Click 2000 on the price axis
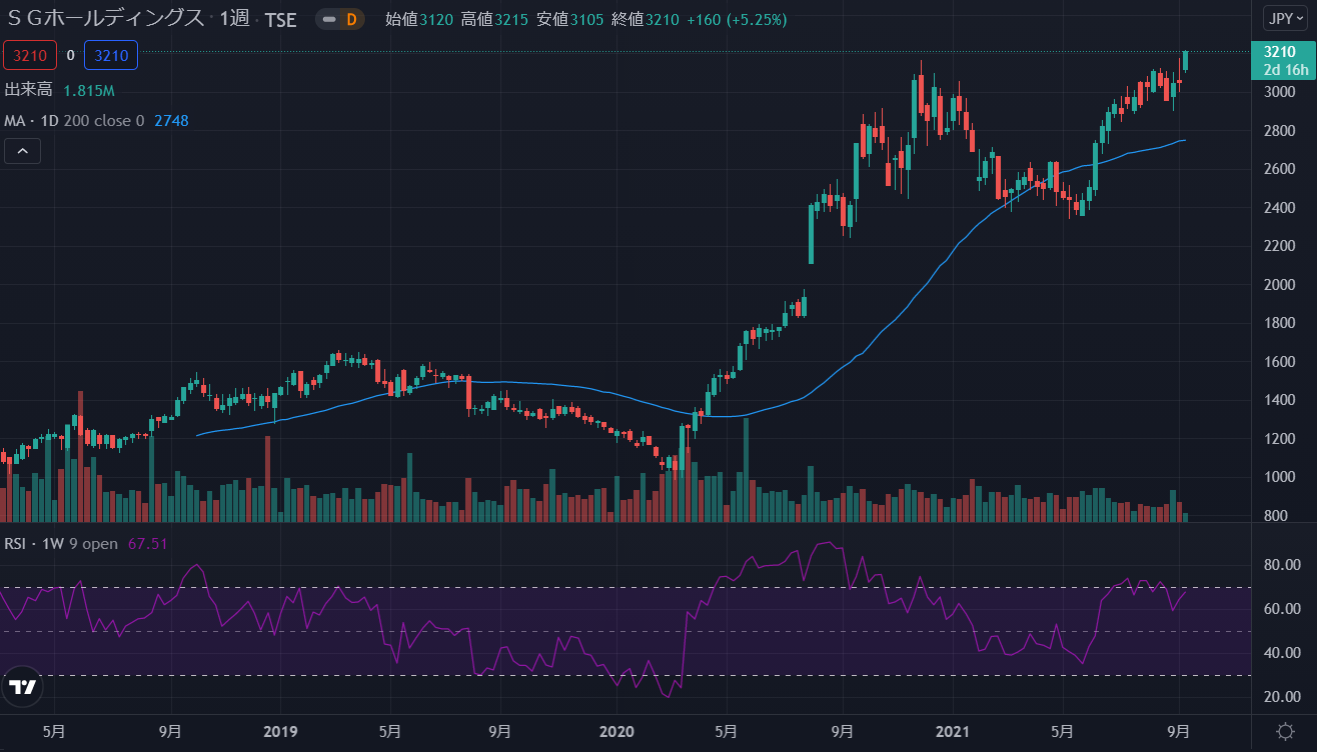The image size is (1317, 752). click(1280, 285)
